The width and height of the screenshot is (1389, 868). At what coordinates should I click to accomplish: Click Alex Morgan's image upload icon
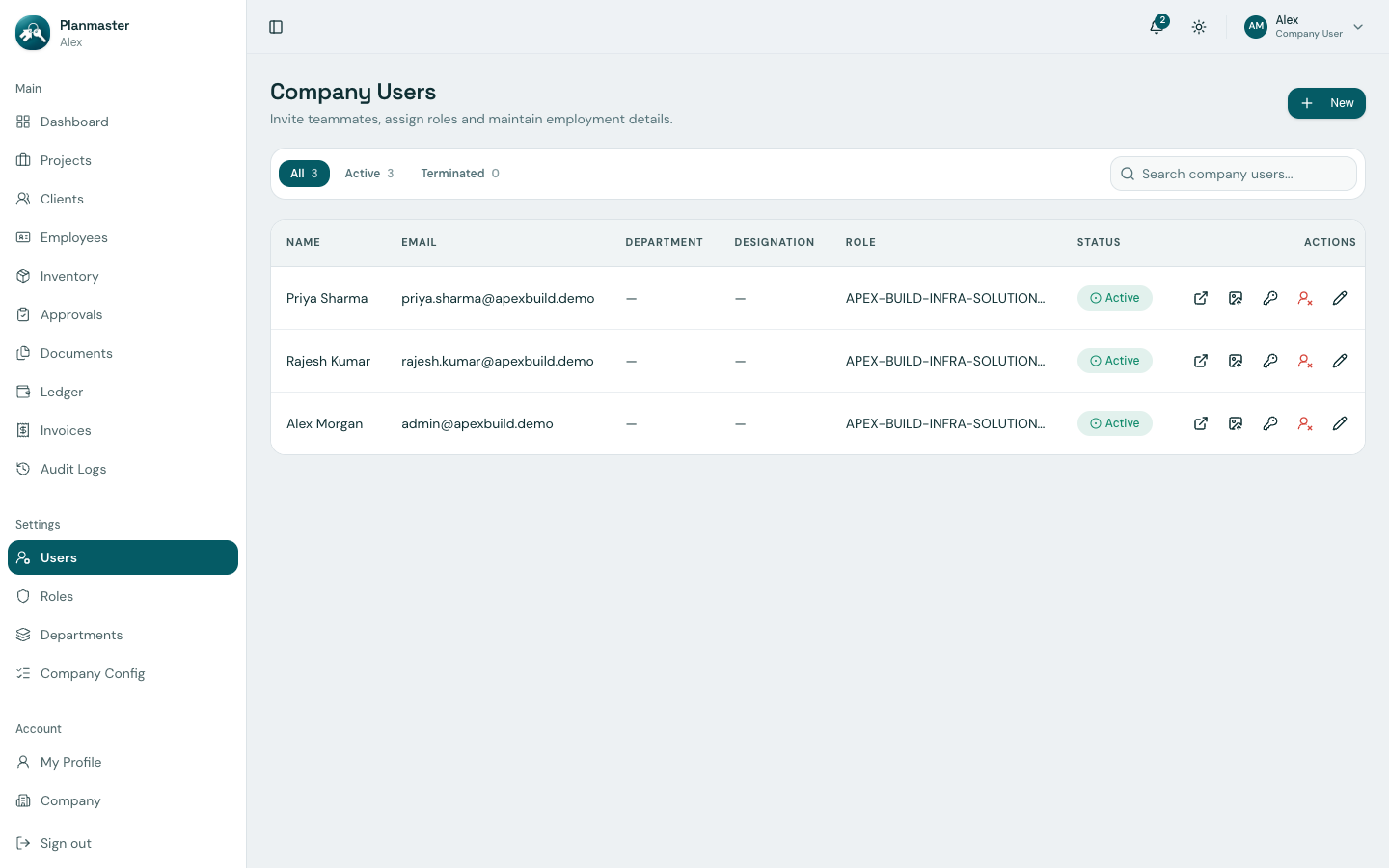tap(1236, 423)
